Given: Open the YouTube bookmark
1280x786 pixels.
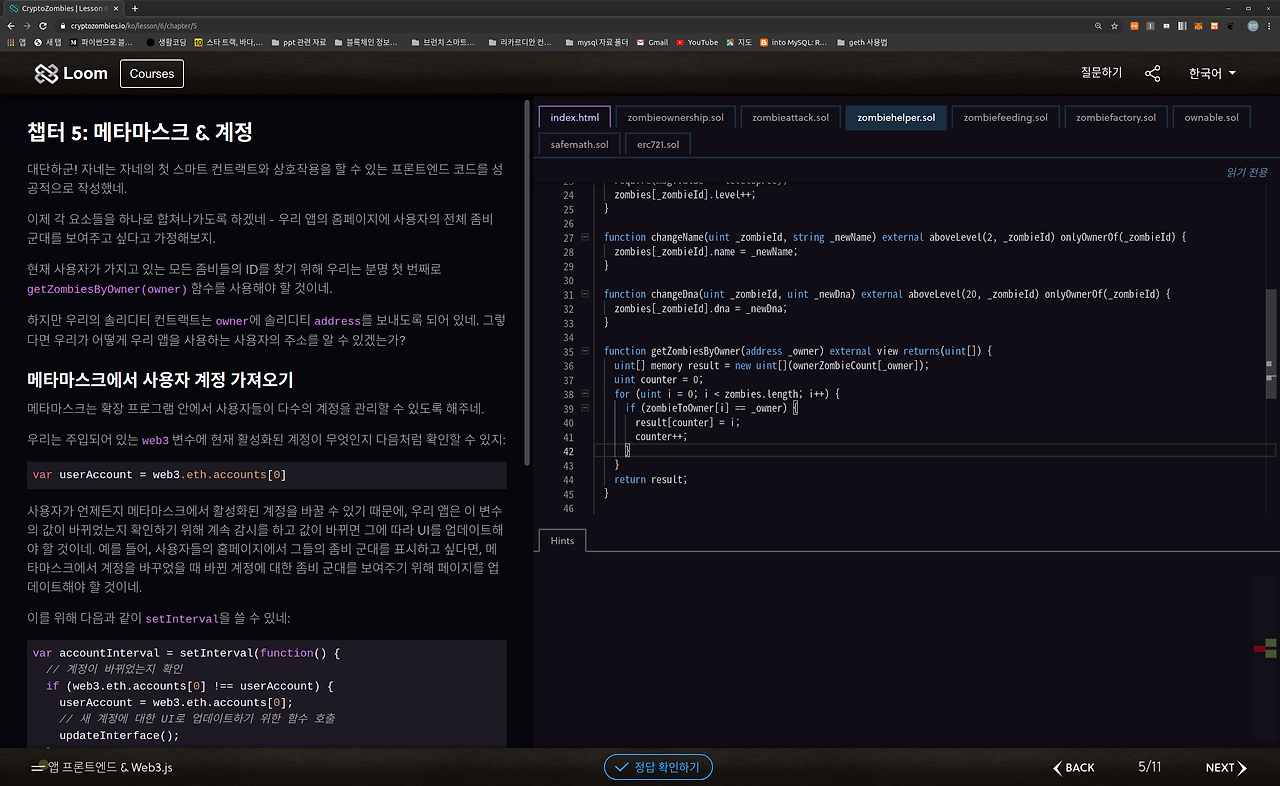Looking at the screenshot, I should pyautogui.click(x=697, y=42).
